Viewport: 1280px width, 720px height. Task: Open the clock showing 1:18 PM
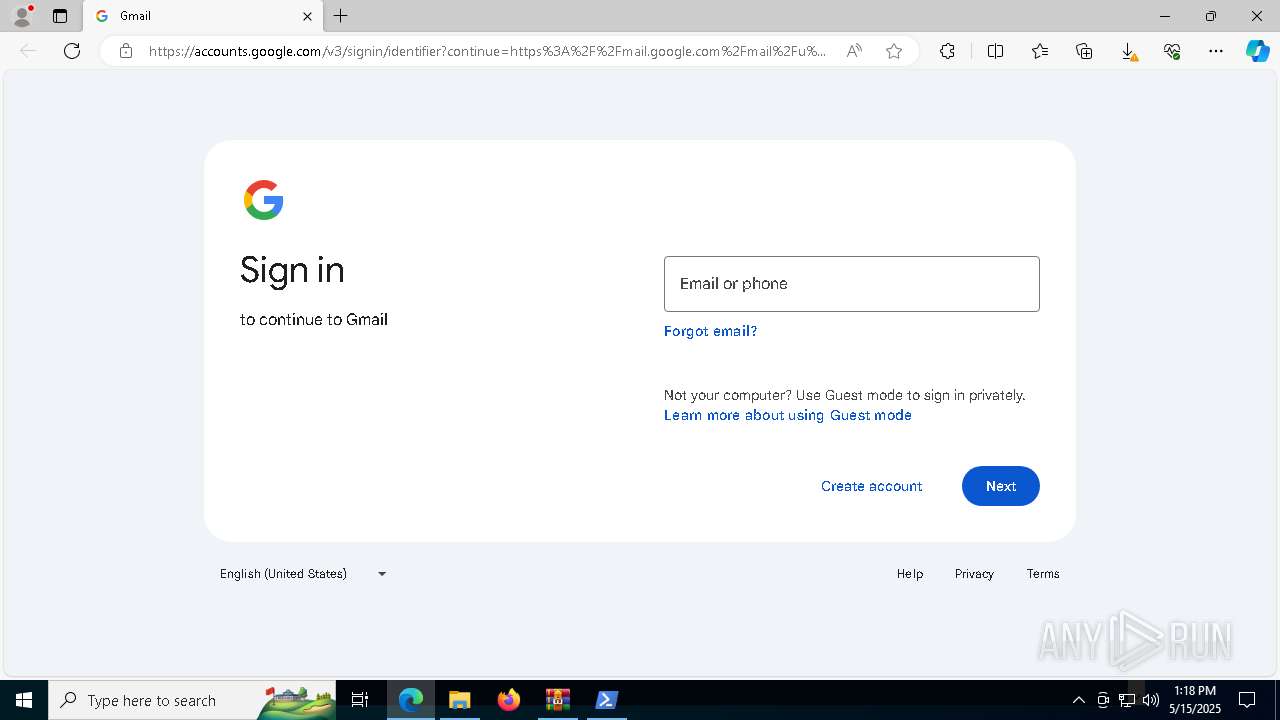(1195, 700)
